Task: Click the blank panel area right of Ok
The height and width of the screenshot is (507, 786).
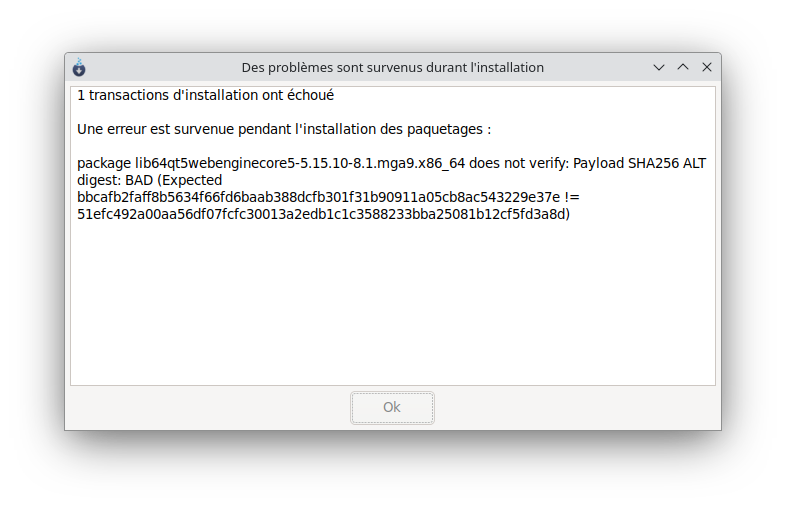Action: coord(580,408)
